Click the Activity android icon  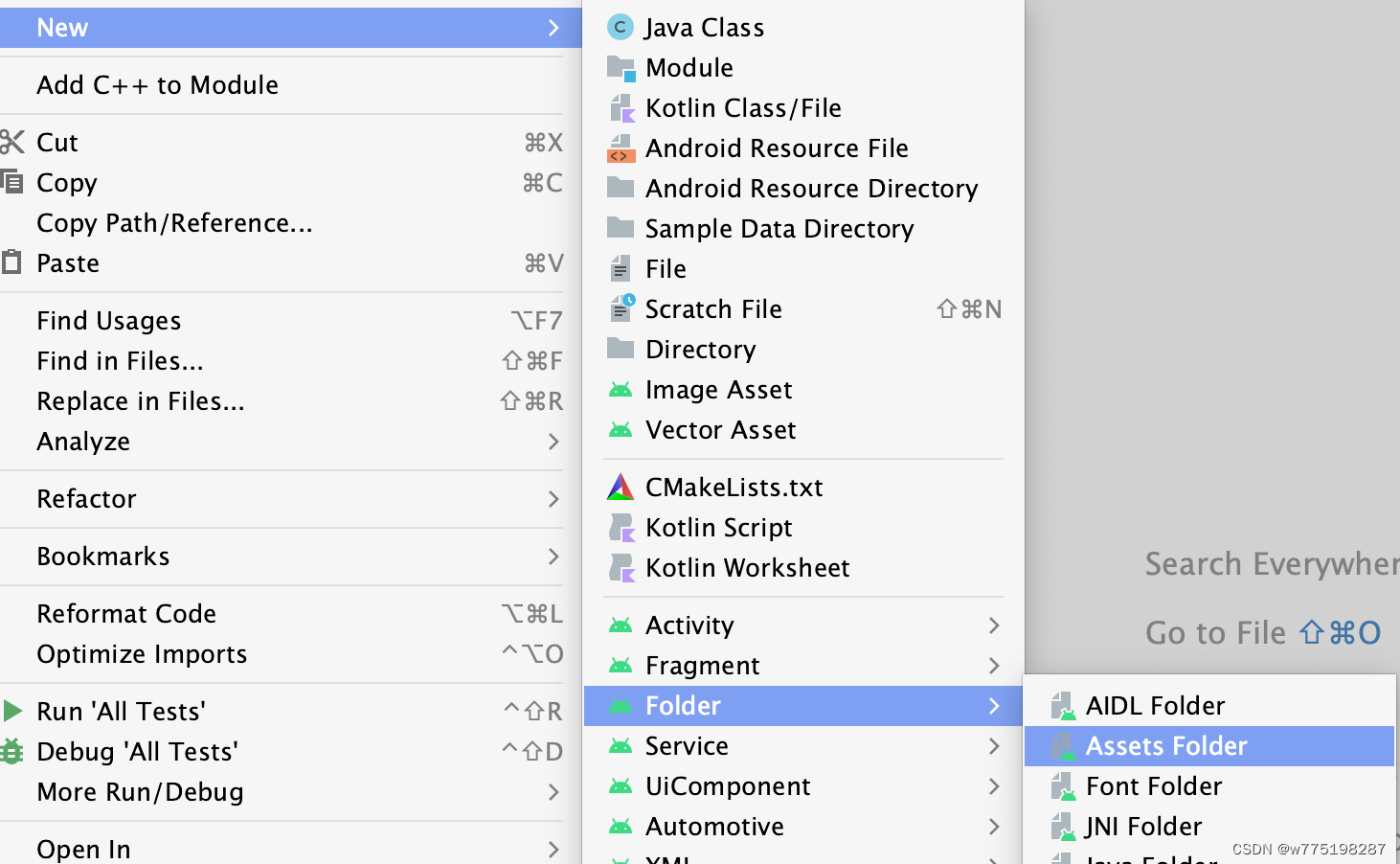click(621, 625)
